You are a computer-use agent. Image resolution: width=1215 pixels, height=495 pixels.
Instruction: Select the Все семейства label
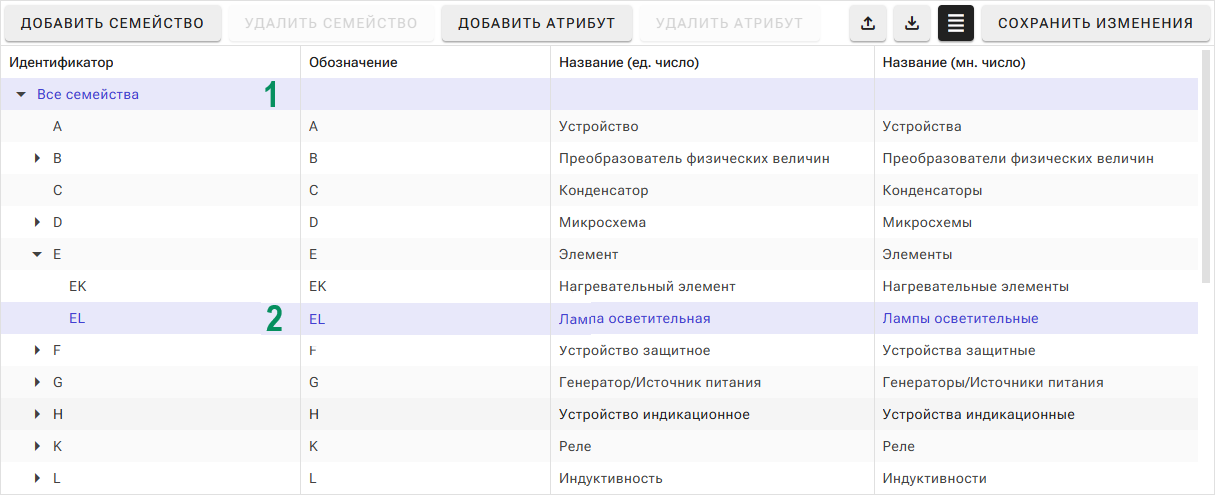pyautogui.click(x=88, y=95)
